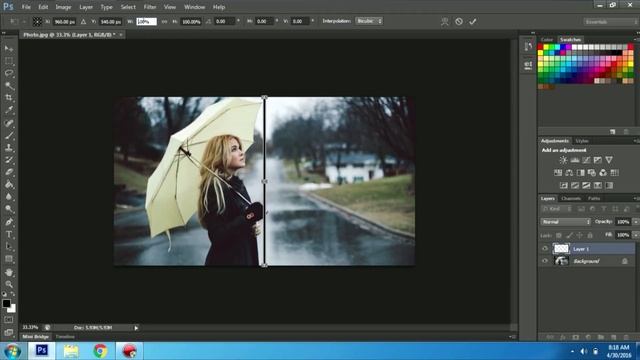
Task: Select the Paint Bucket tool
Action: [9, 184]
